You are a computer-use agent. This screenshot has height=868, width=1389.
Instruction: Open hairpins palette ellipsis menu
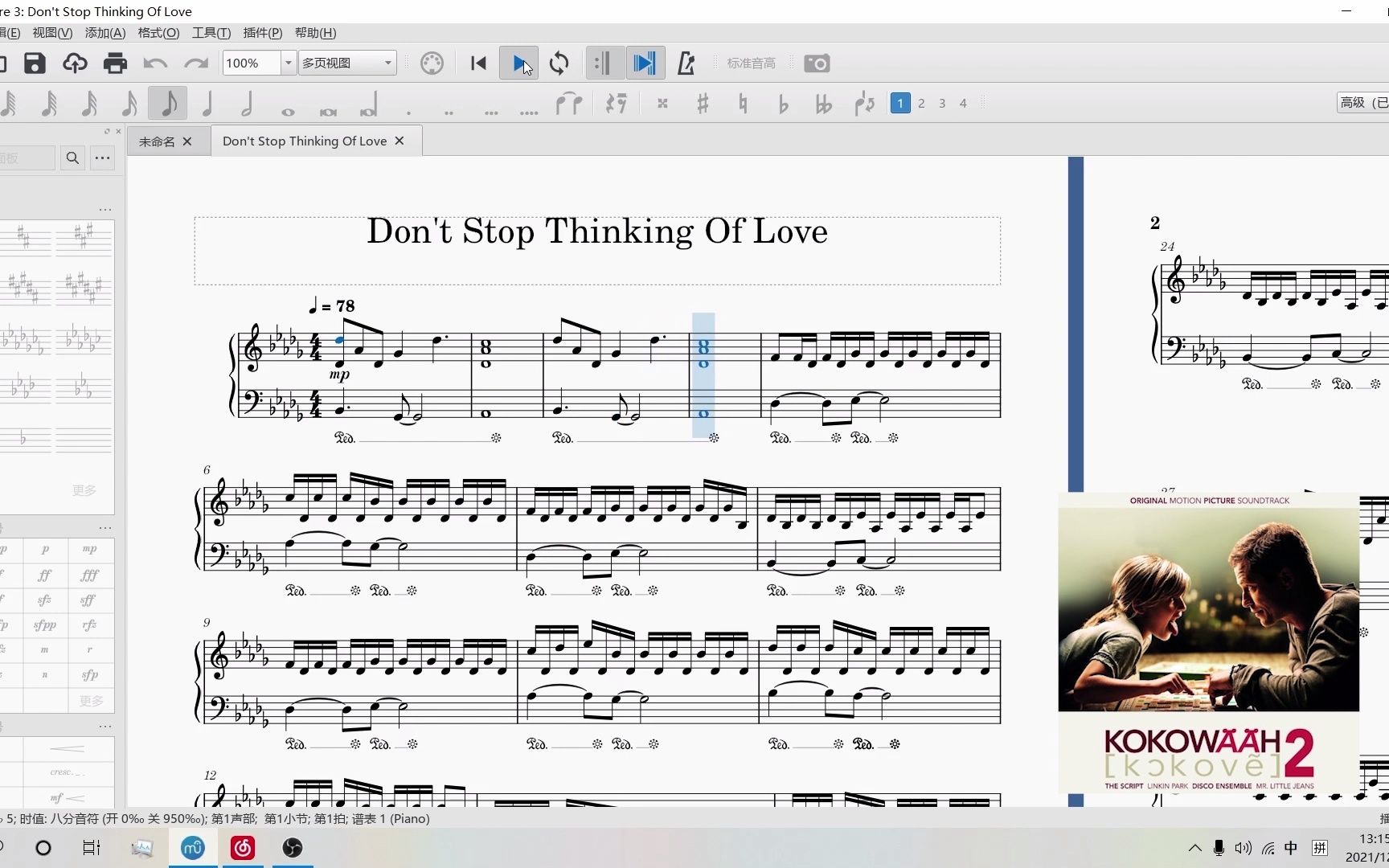point(105,727)
